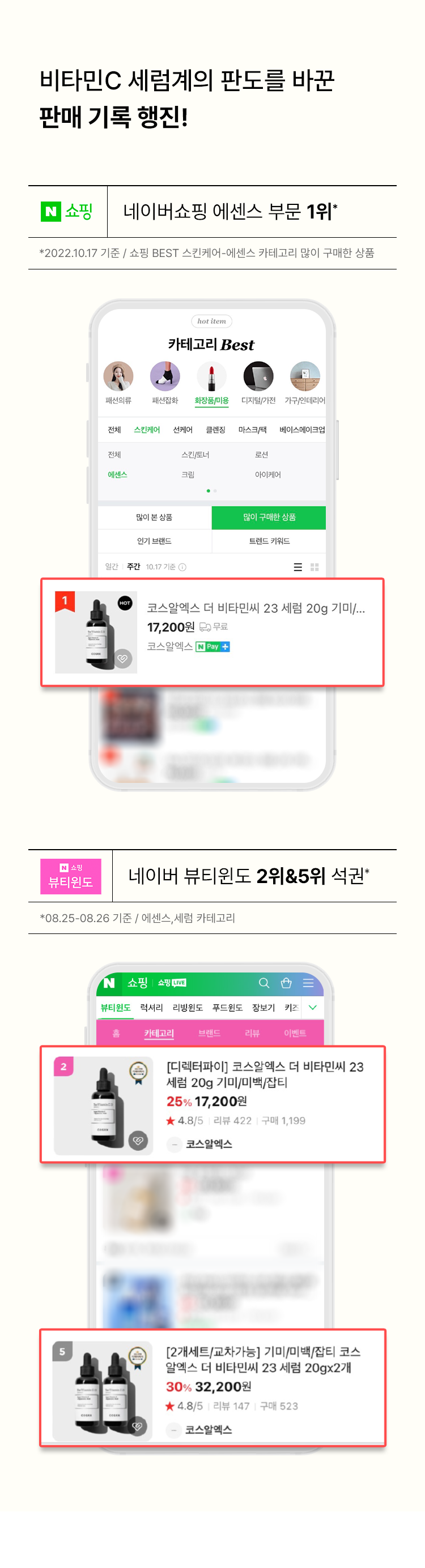Open the shopping cart icon

pos(286,983)
